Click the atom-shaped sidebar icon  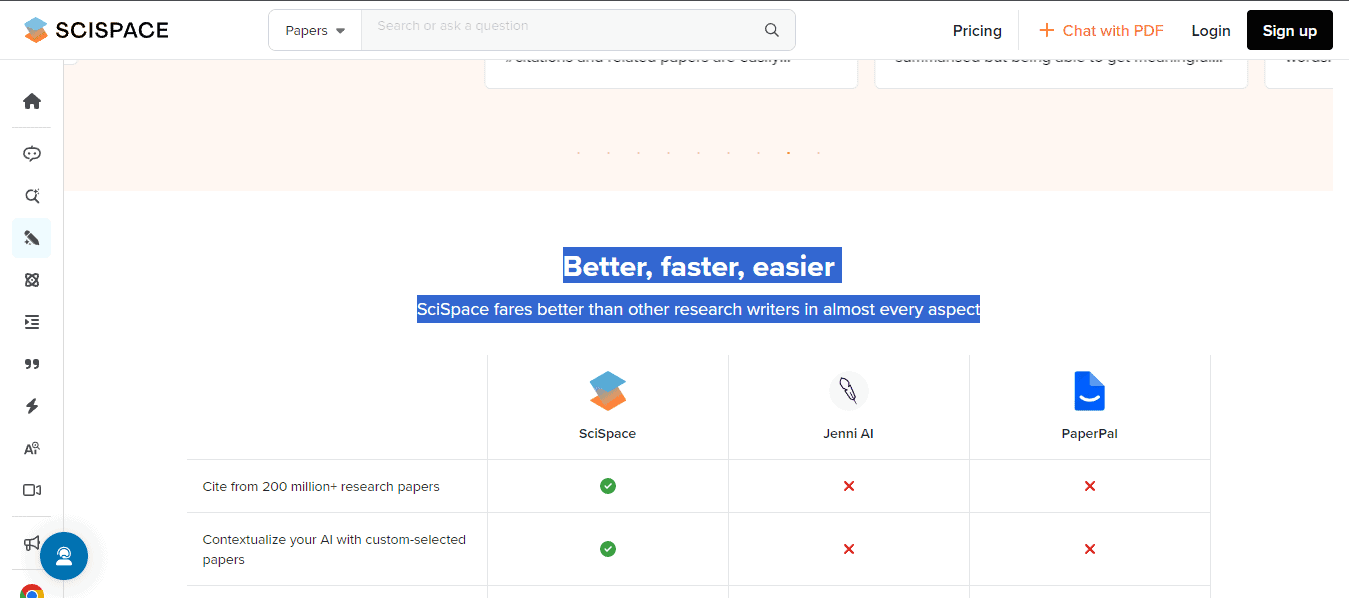(x=32, y=280)
